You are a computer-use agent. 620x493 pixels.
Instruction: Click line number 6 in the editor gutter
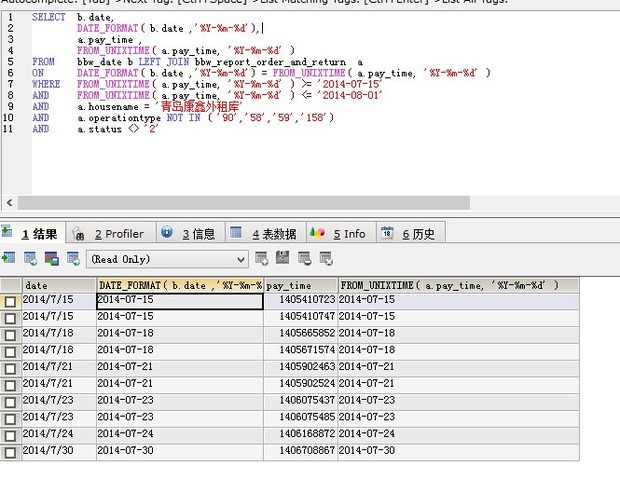(10, 73)
